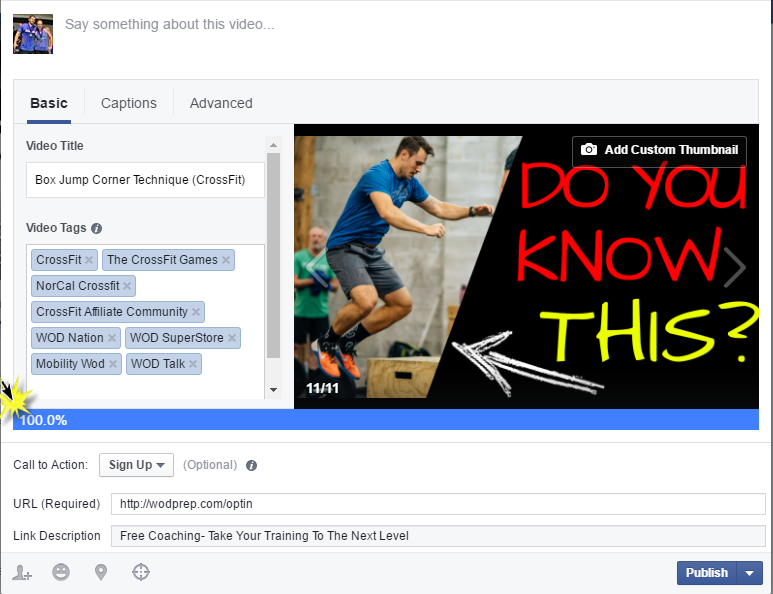Remove the WOD Nation tag
Viewport: 773px width, 594px height.
click(112, 338)
